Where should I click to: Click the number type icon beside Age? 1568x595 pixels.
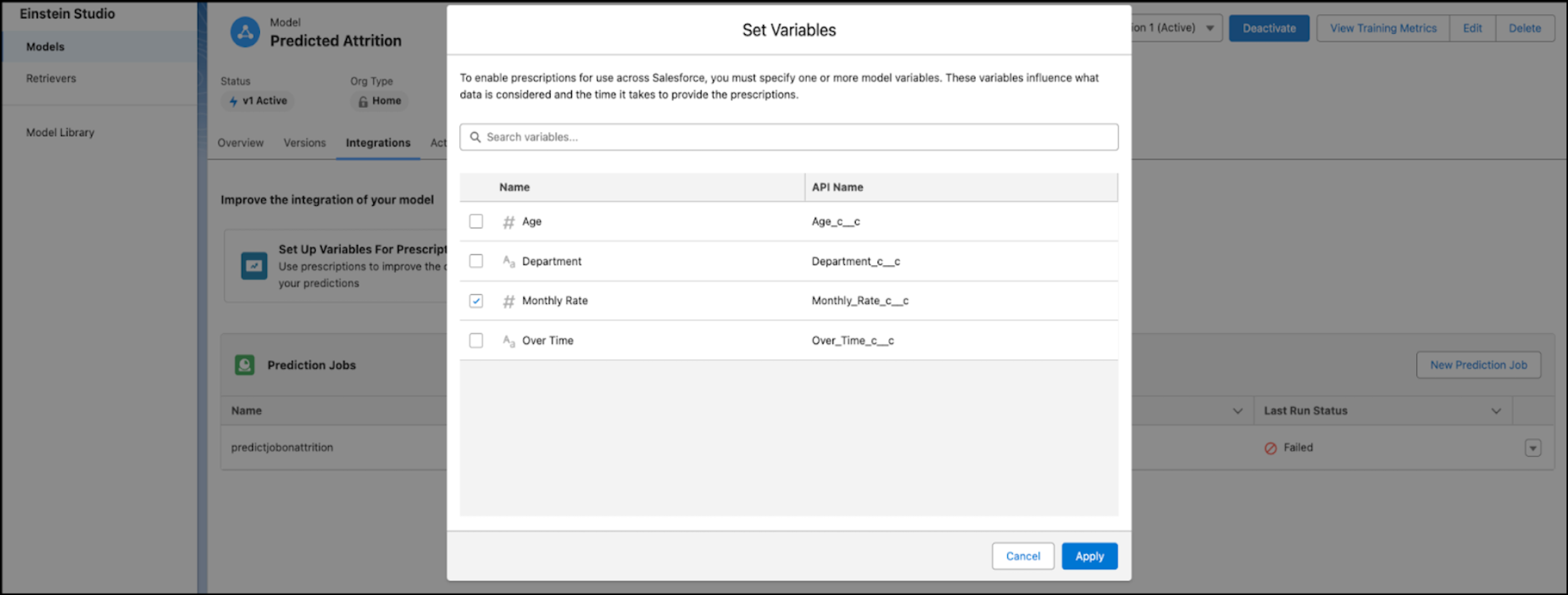(x=508, y=222)
